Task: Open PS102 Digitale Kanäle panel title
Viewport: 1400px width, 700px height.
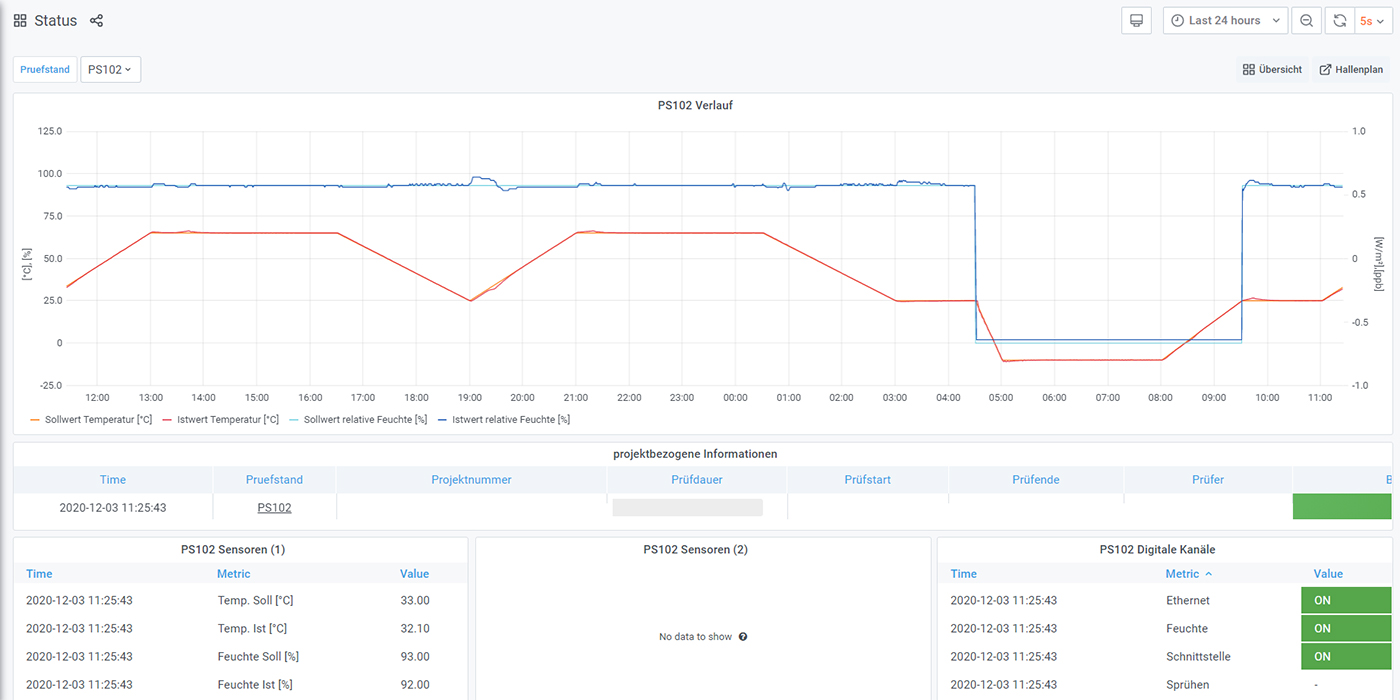Action: coord(1157,549)
